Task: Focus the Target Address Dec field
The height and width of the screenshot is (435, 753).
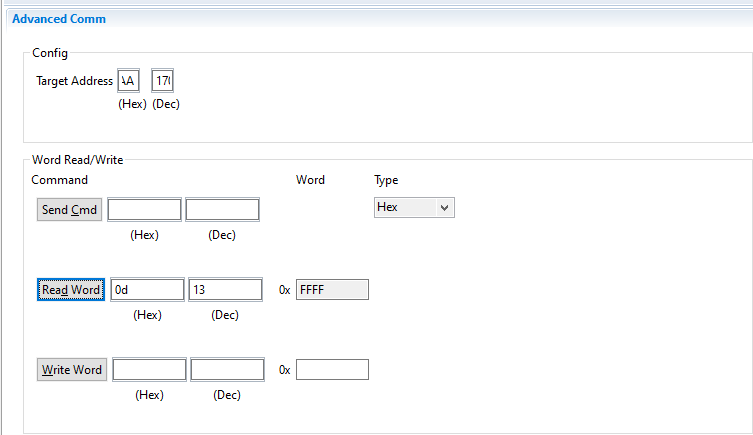Action: [162, 81]
